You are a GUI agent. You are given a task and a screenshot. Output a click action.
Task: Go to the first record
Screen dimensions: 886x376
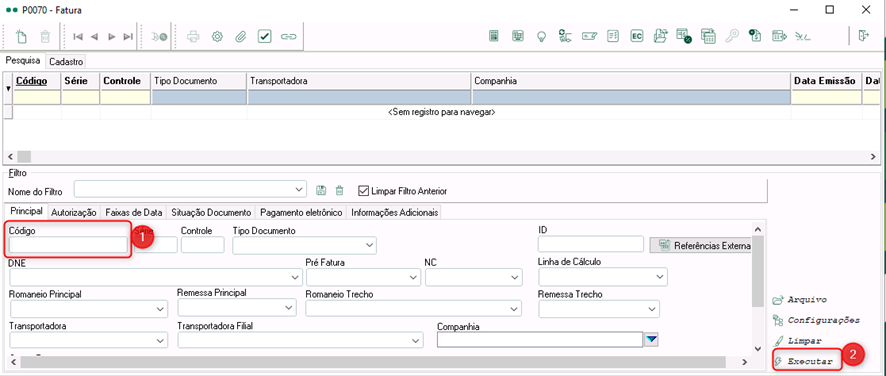78,37
